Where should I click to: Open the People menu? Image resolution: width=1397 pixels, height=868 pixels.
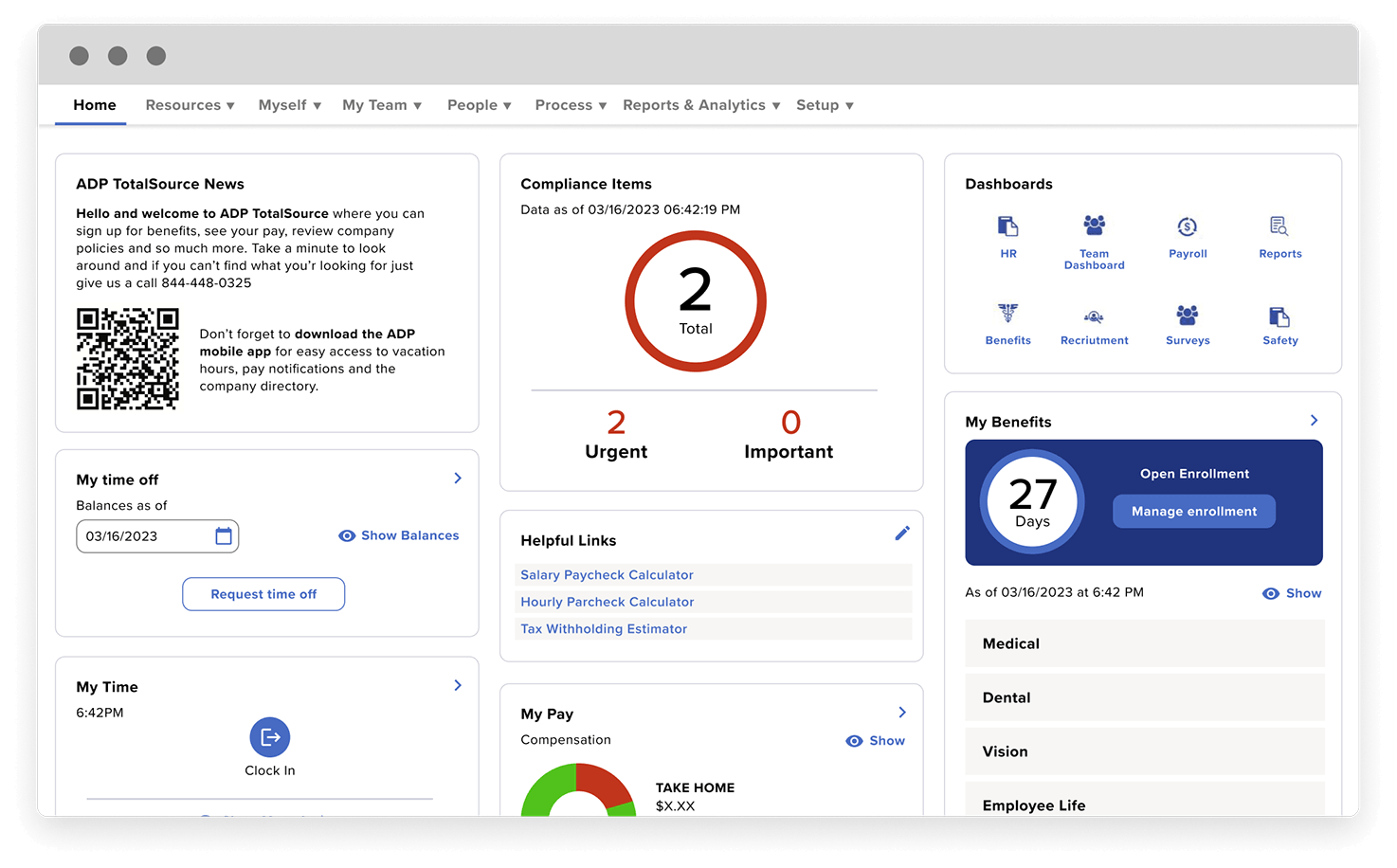click(x=479, y=105)
